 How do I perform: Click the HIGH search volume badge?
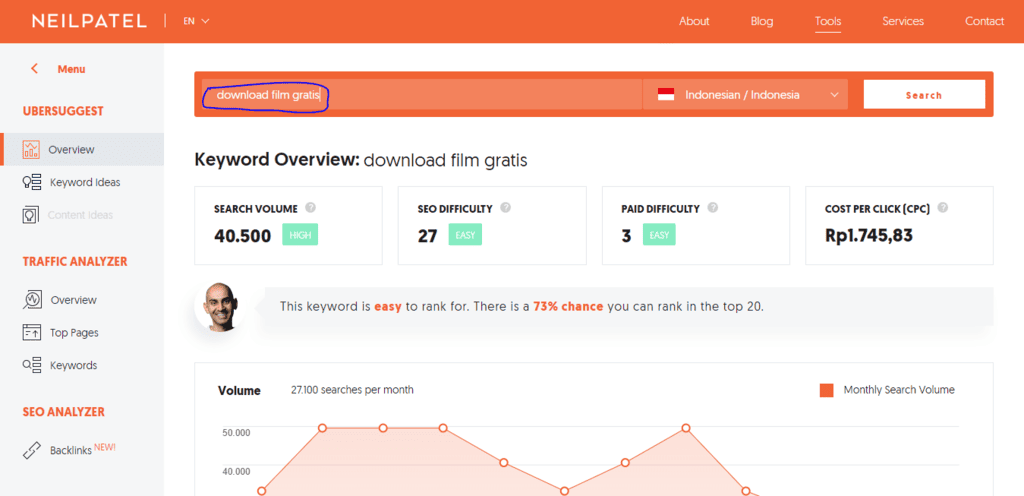tap(300, 235)
